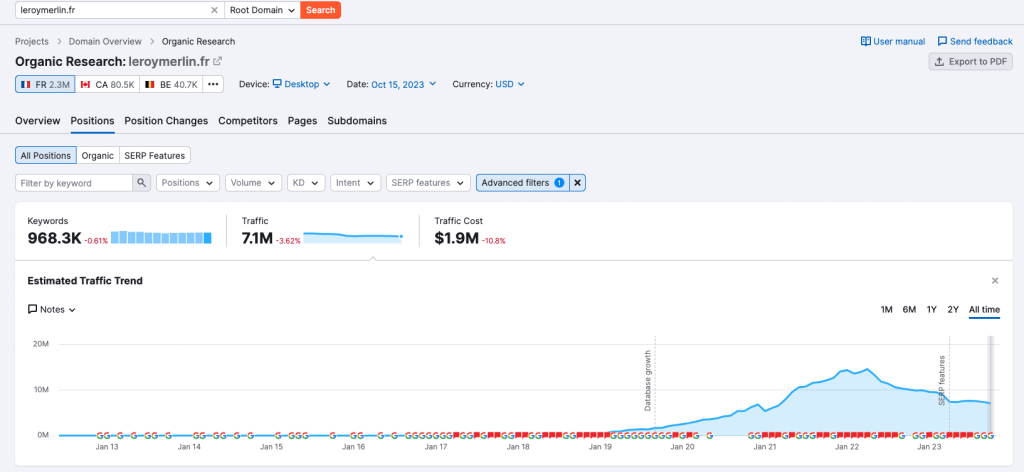Close the Estimated Traffic Trend panel
Viewport: 1024px width, 472px height.
[x=994, y=281]
